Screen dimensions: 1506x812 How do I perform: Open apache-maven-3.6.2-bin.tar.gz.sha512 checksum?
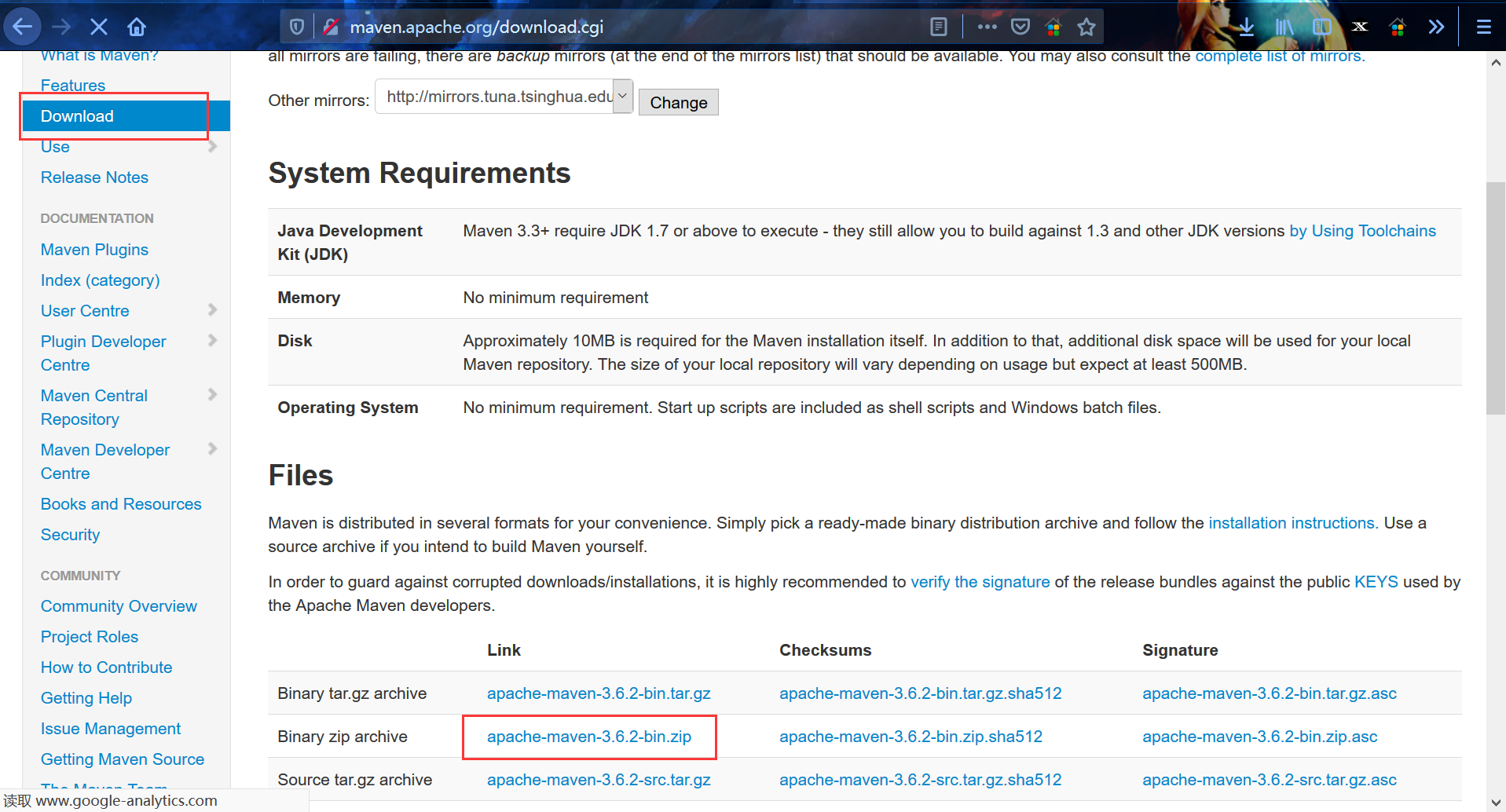click(920, 693)
